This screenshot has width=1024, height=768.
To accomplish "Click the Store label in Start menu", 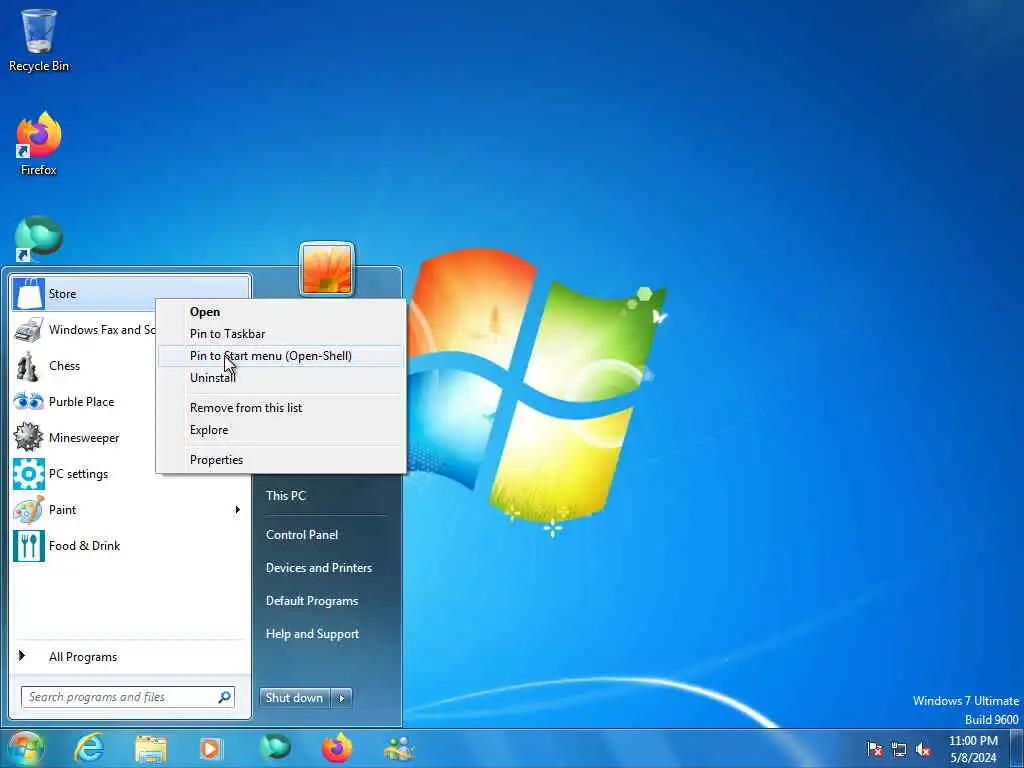I will [x=63, y=294].
